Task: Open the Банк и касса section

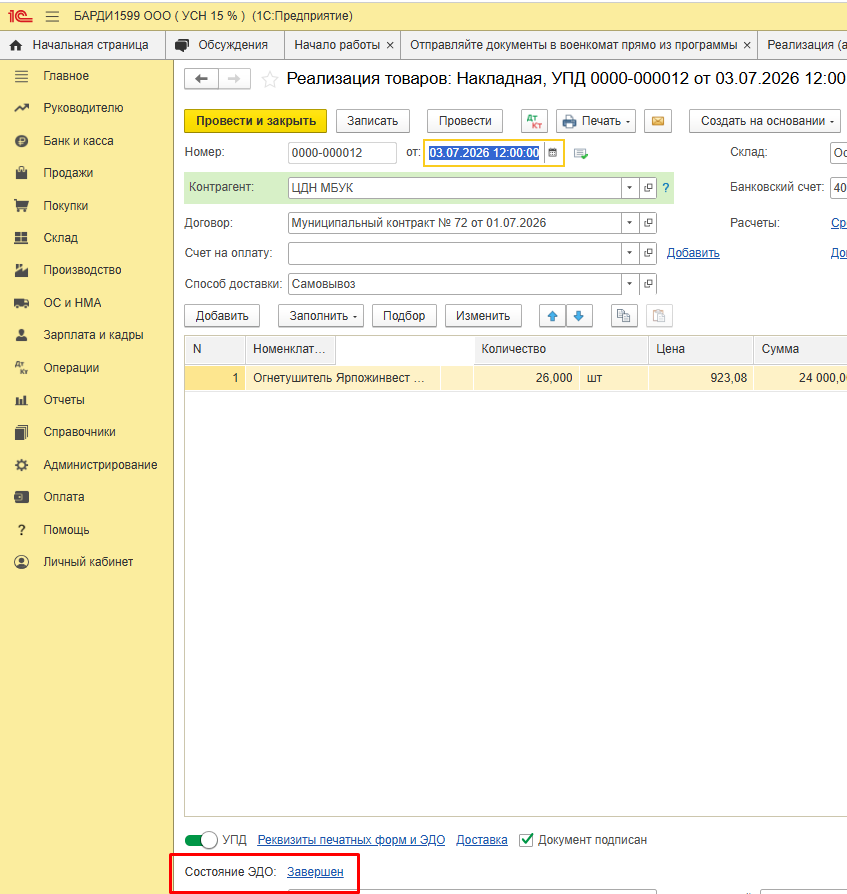Action: 78,141
